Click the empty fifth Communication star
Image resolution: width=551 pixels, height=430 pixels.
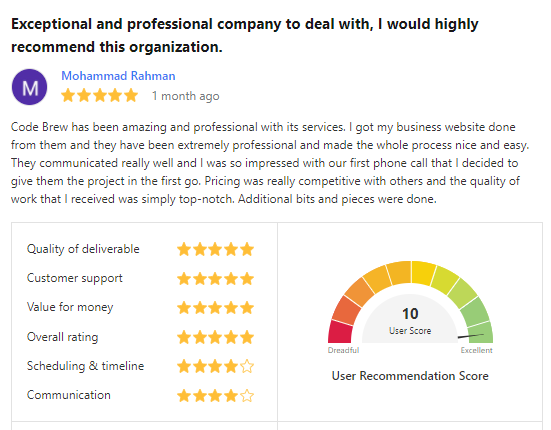coord(247,396)
